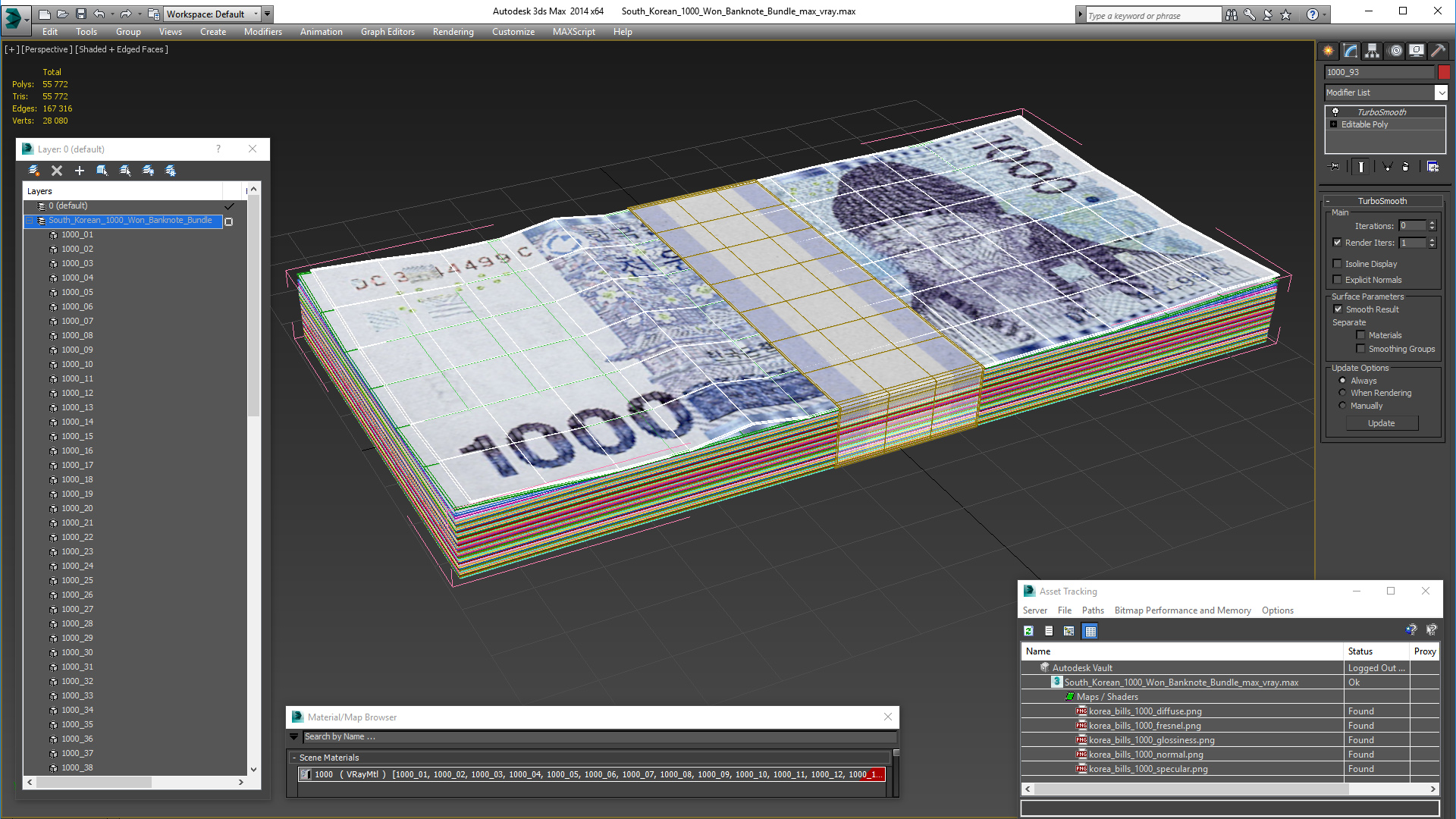Open the Undo history dropdown arrow
Viewport: 1456px width, 819px height.
(x=112, y=14)
